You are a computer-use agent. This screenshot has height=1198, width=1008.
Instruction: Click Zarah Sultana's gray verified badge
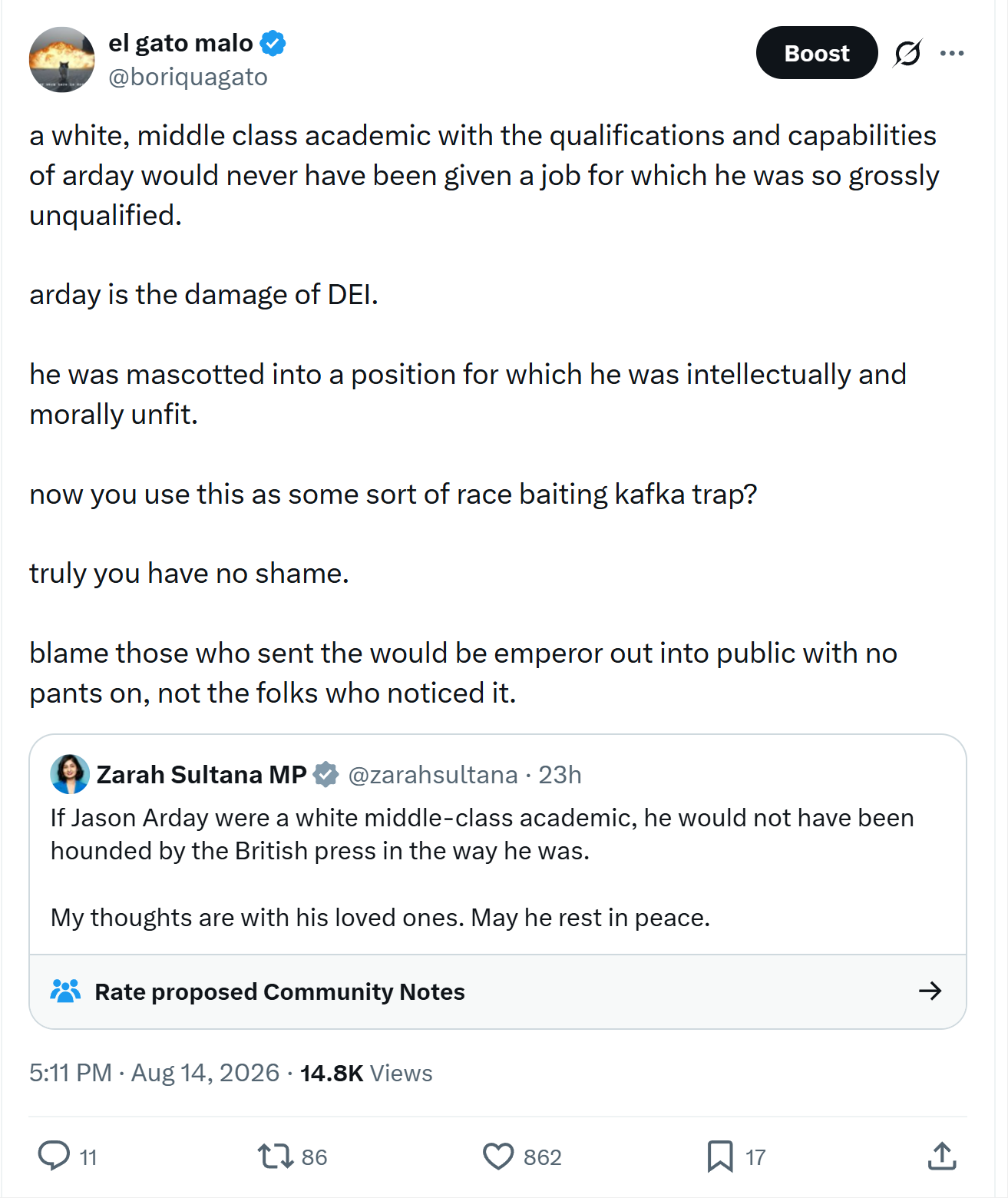[326, 775]
